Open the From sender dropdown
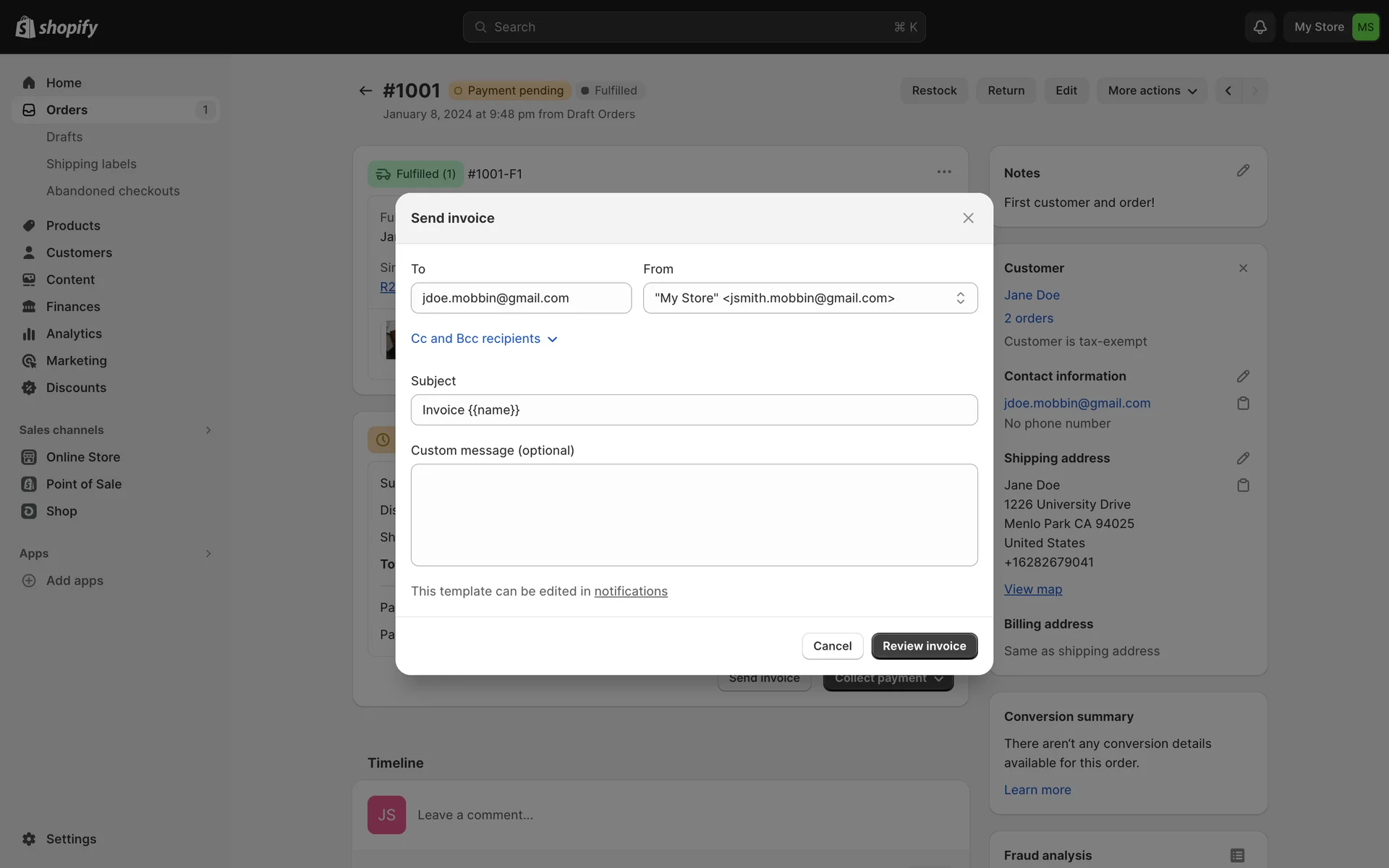Screen dimensions: 1389x868 pos(810,298)
